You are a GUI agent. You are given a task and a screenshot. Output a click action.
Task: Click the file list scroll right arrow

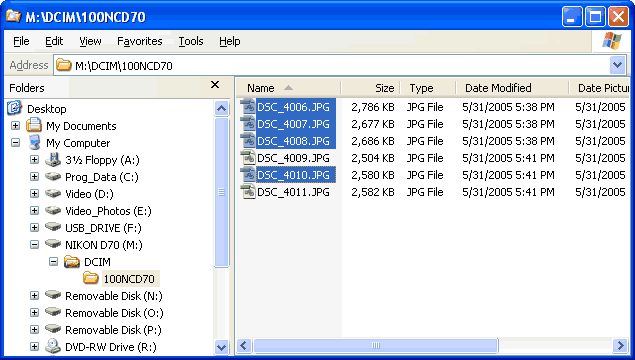tap(620, 345)
